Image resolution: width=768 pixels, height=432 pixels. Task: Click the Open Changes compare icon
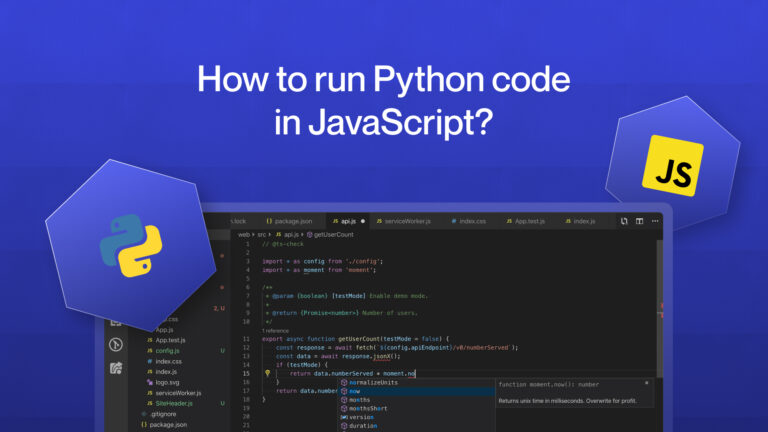[622, 221]
